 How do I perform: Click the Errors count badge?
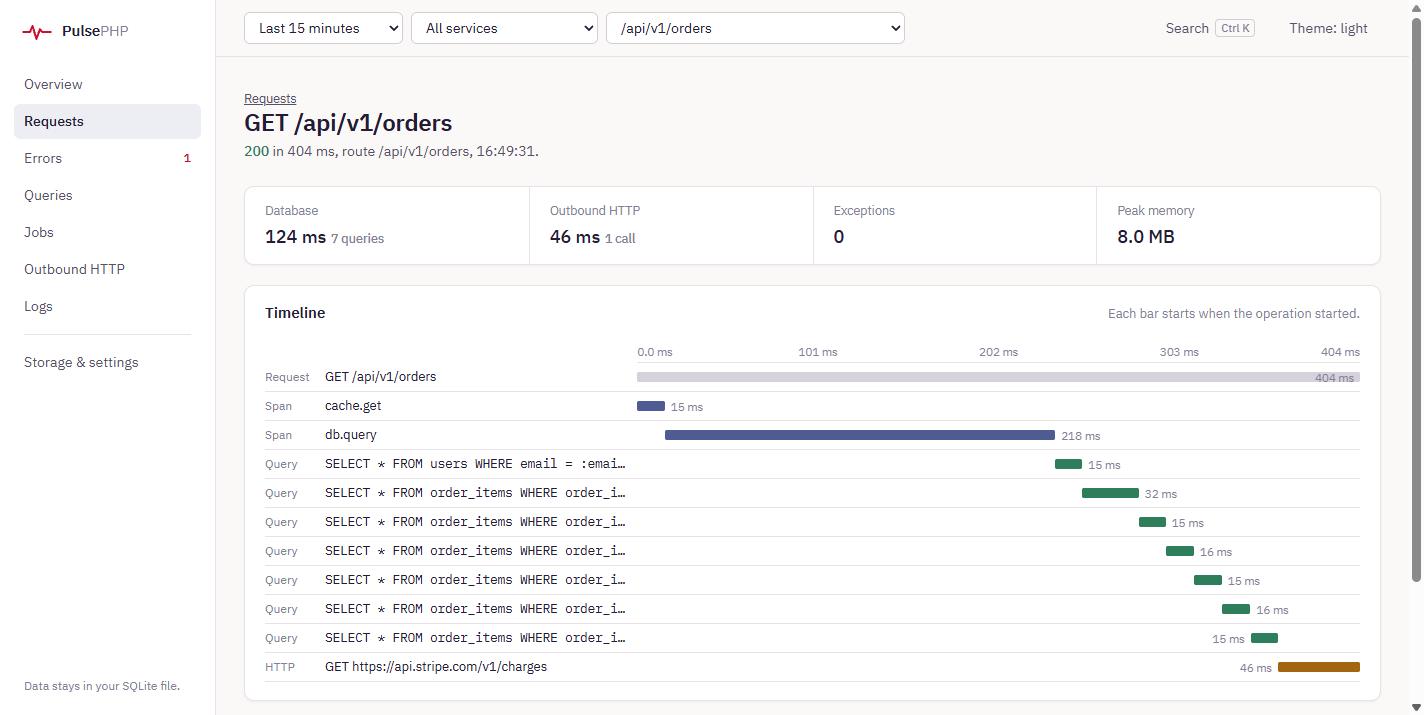(x=187, y=158)
